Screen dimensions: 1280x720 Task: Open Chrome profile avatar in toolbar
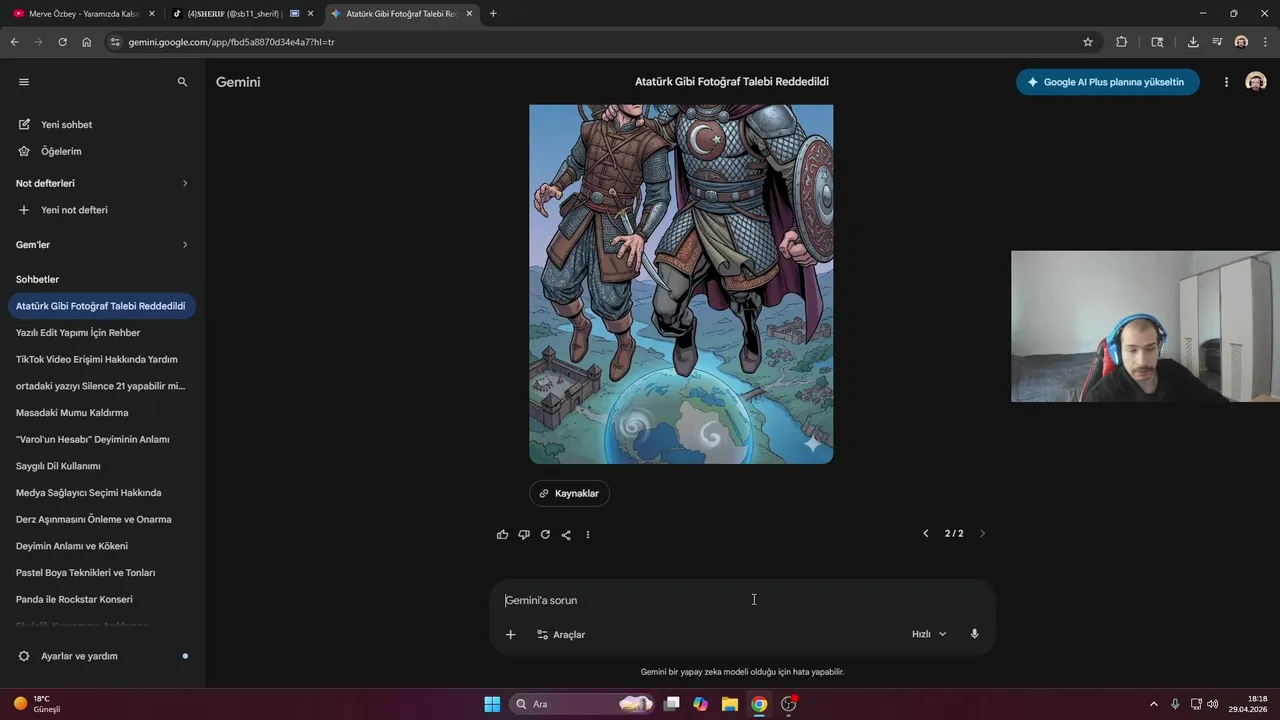click(x=1241, y=42)
